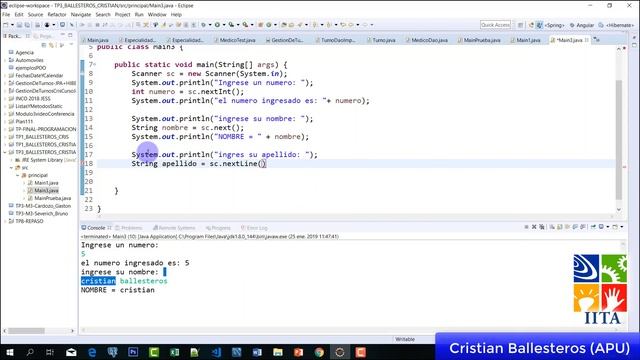
Task: Open the Navigate menu
Action: 81,15
